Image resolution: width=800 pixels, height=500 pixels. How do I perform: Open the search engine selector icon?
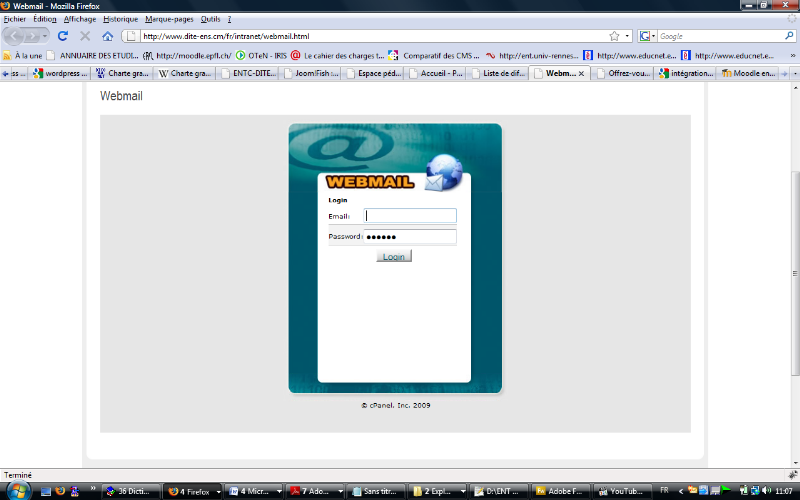(647, 36)
